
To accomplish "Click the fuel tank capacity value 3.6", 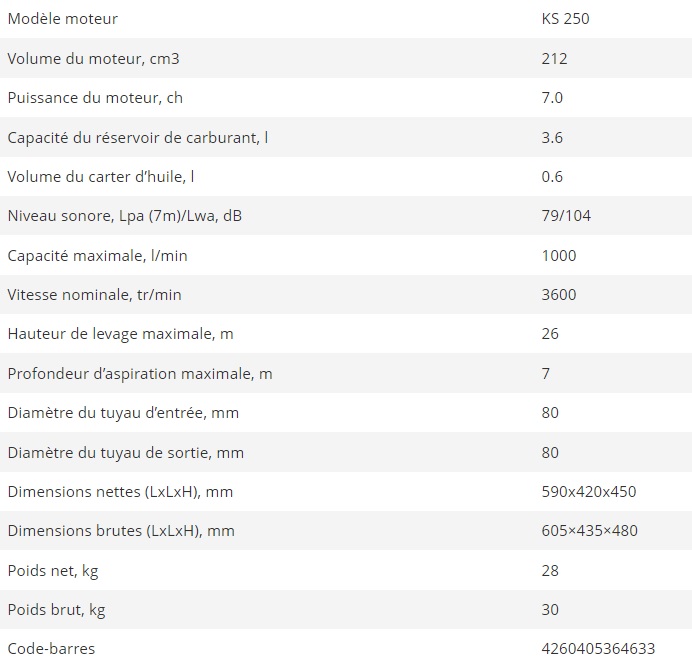I will click(x=552, y=137).
